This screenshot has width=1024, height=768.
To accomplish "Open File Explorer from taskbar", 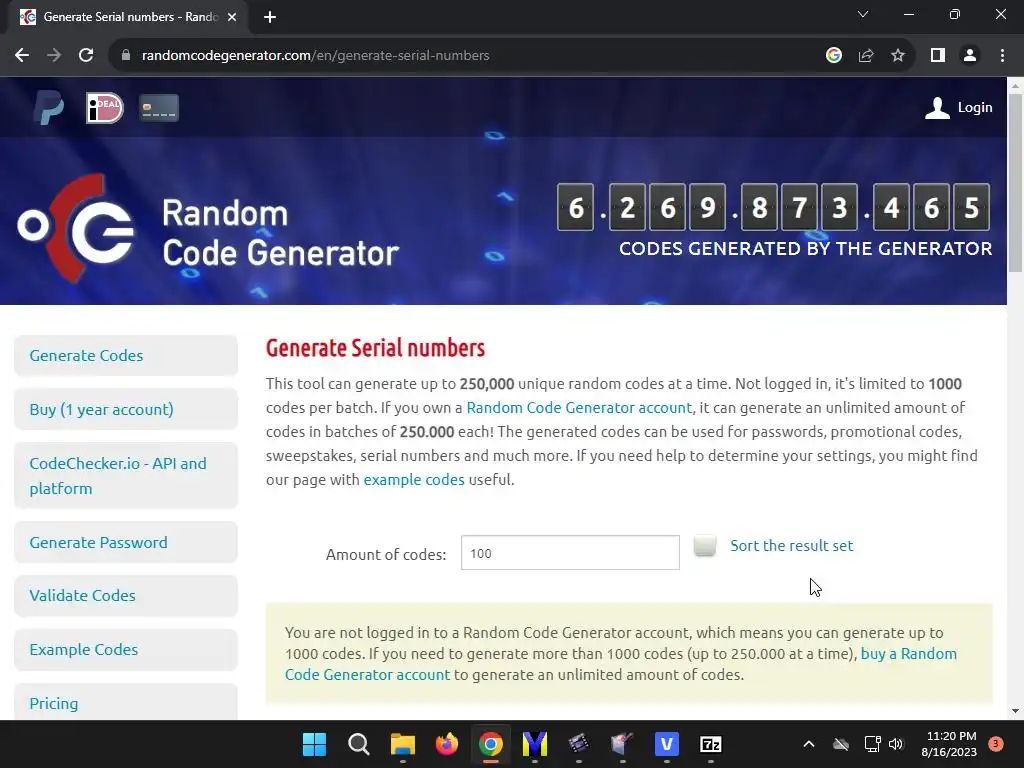I will point(403,744).
